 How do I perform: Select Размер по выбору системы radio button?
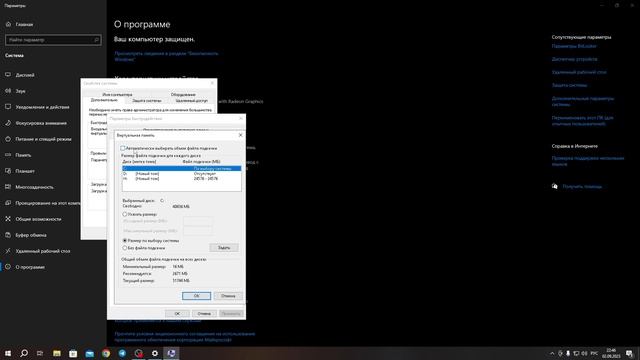tap(125, 240)
